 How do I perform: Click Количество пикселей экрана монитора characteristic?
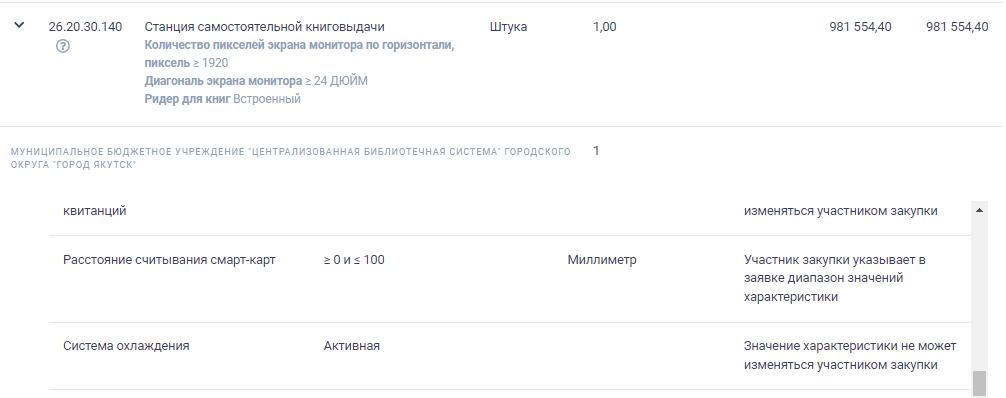click(299, 54)
